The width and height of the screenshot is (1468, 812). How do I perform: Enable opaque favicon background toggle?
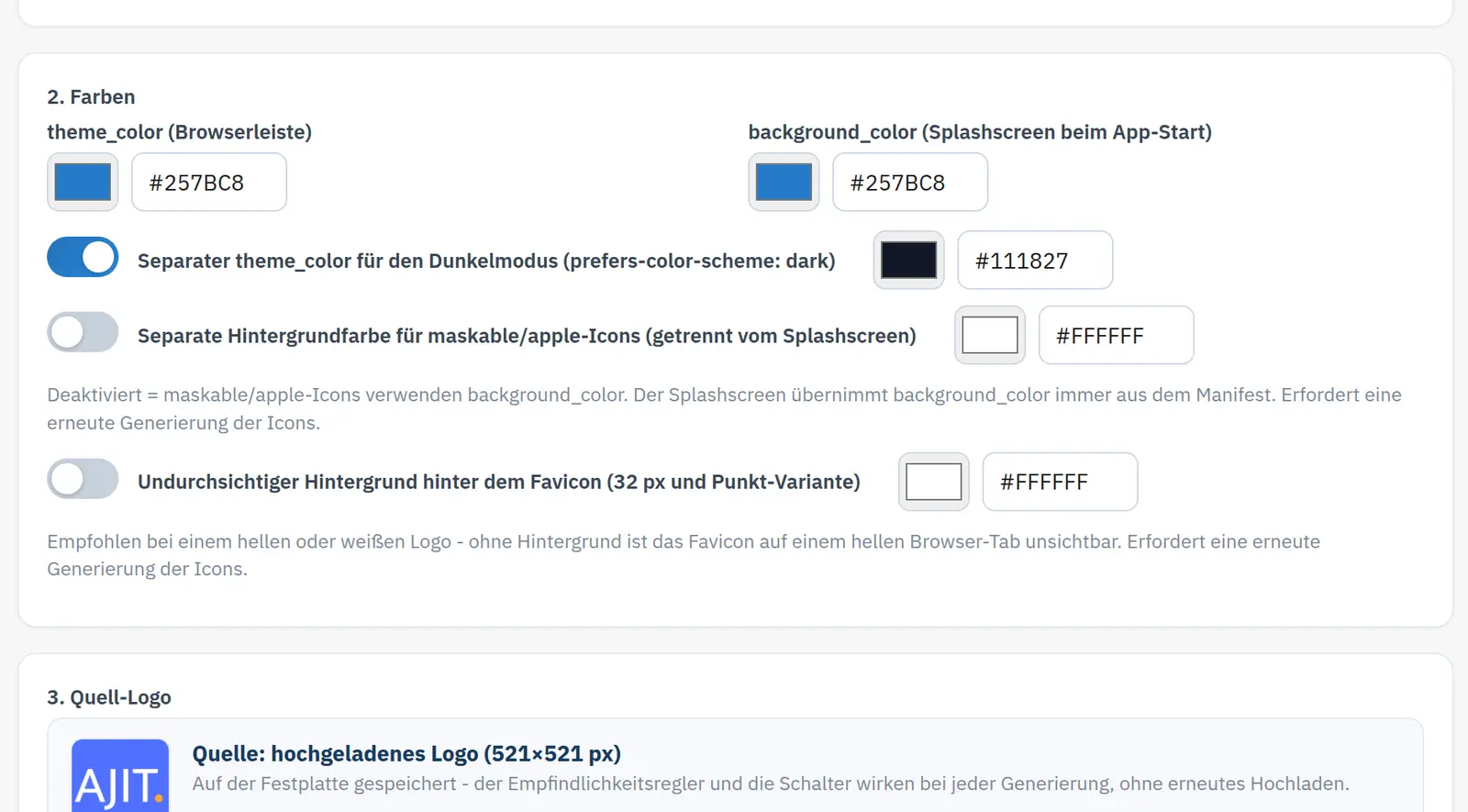pos(83,479)
